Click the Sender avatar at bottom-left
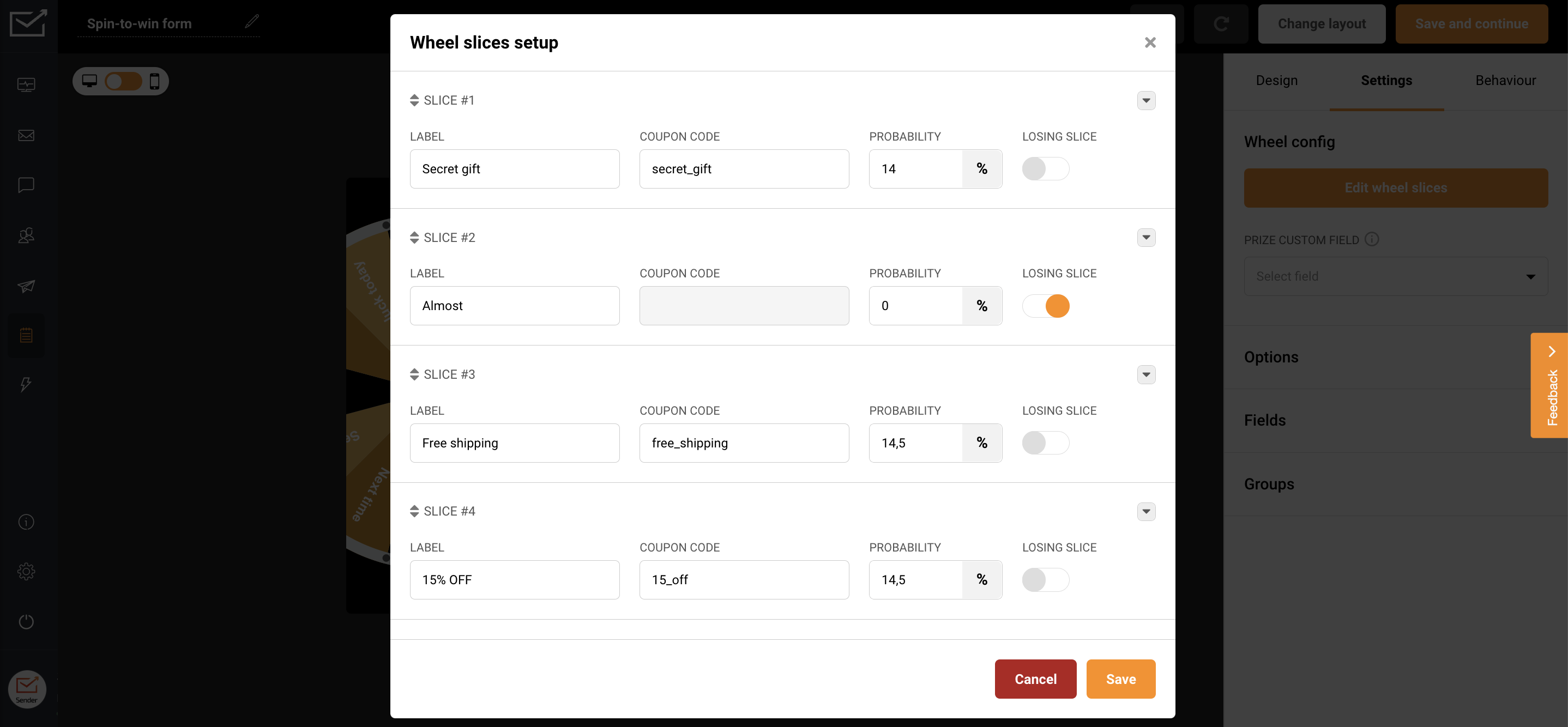The height and width of the screenshot is (727, 1568). pos(27,689)
